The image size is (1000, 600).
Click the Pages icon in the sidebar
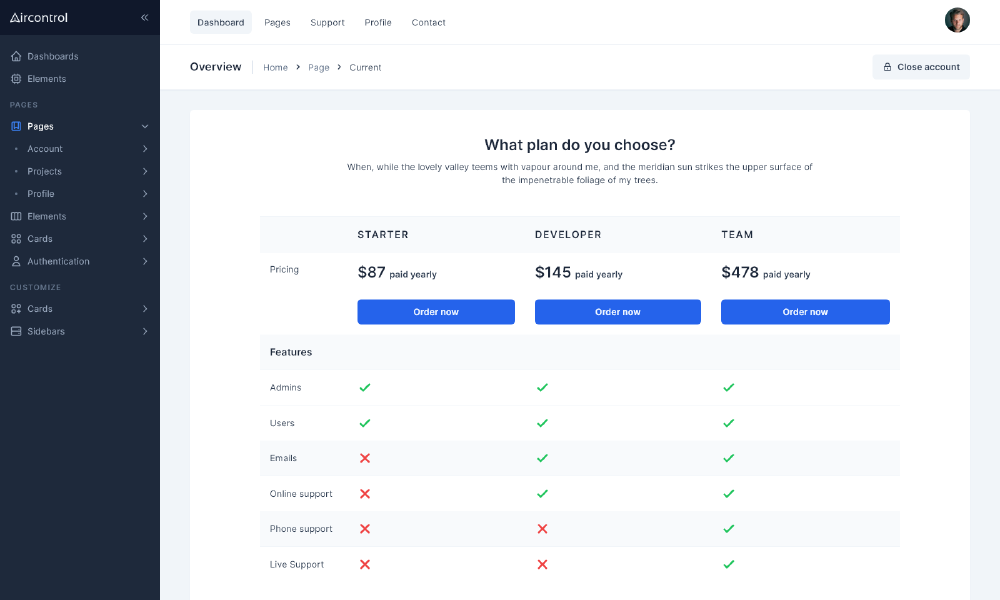(14, 126)
